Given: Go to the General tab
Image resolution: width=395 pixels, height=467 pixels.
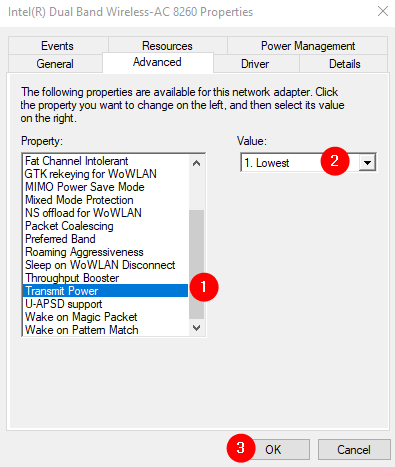Looking at the screenshot, I should click(x=55, y=64).
